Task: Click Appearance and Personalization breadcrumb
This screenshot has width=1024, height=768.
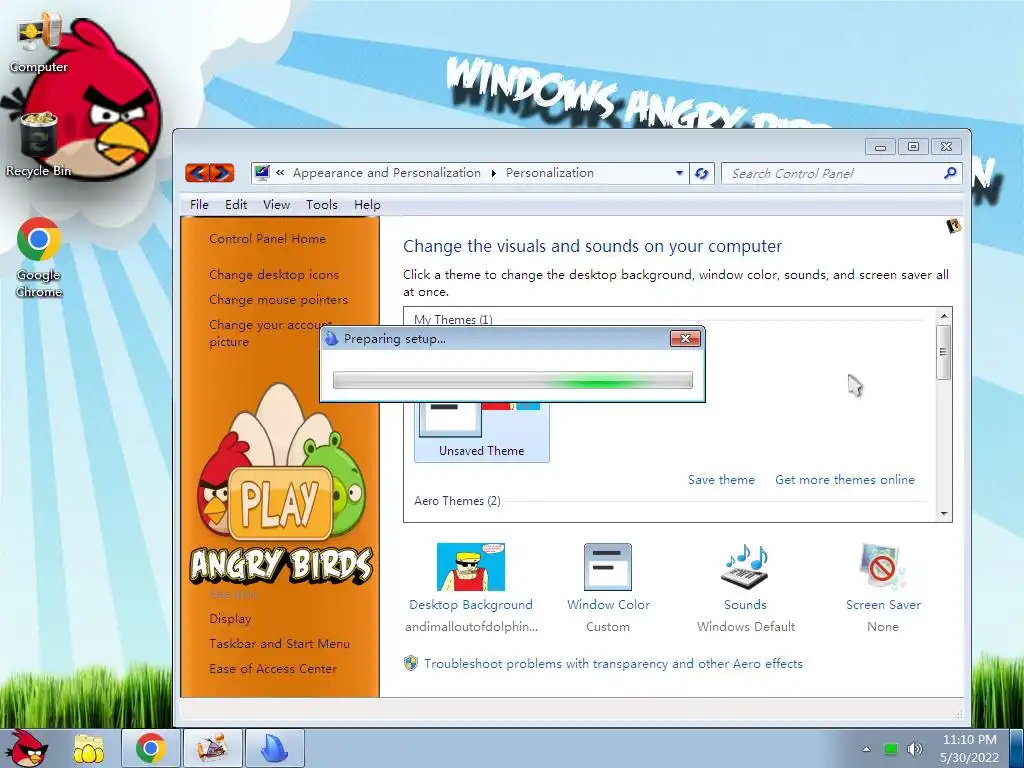Action: coord(387,172)
